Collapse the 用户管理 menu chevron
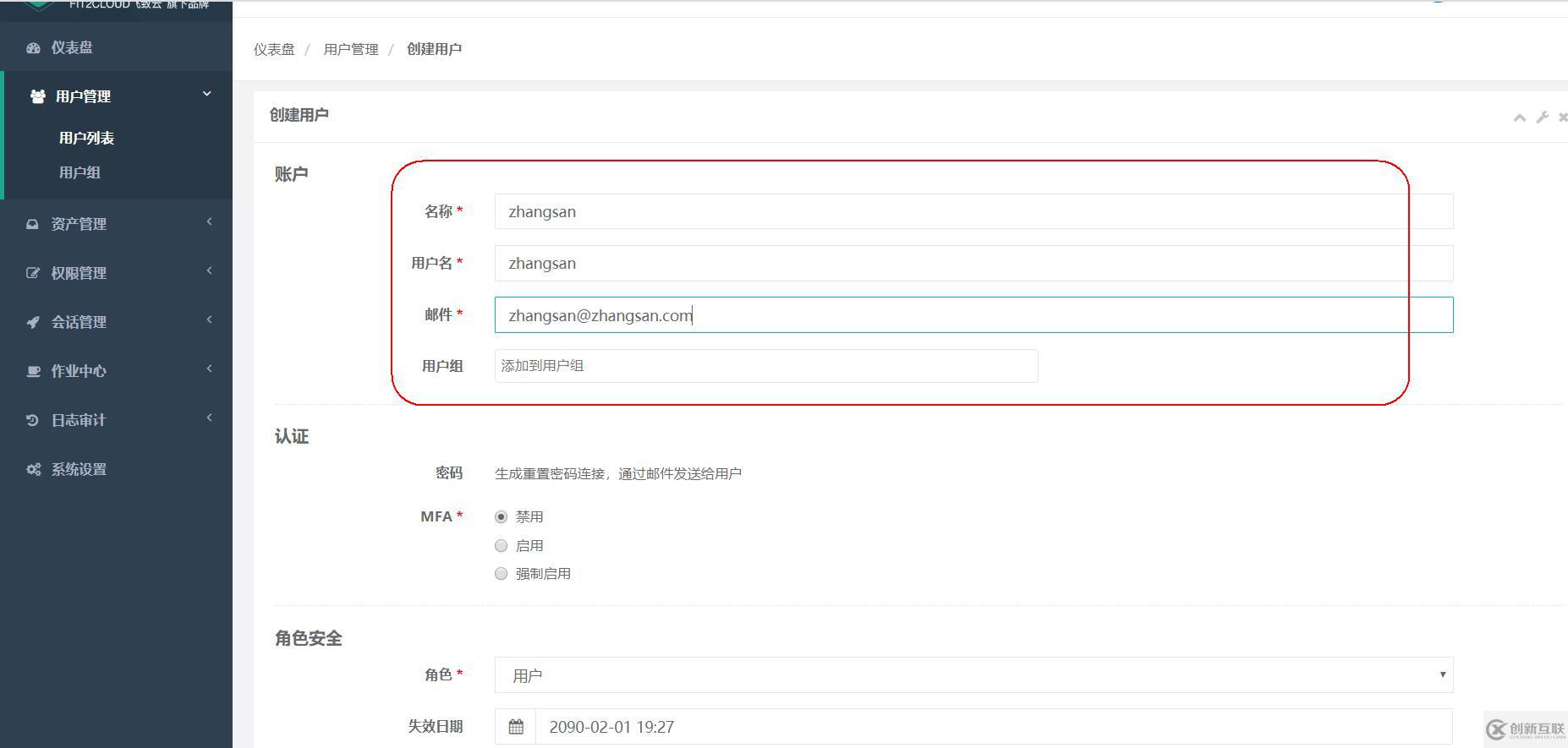1568x748 pixels. point(207,95)
